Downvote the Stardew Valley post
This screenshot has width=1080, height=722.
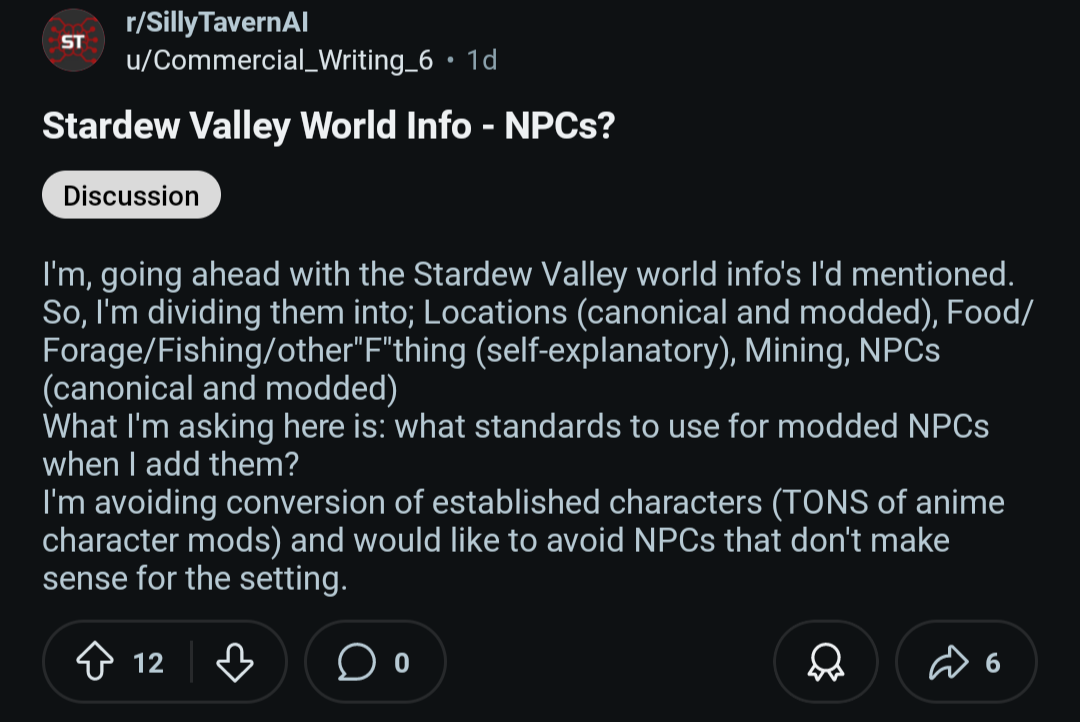235,662
